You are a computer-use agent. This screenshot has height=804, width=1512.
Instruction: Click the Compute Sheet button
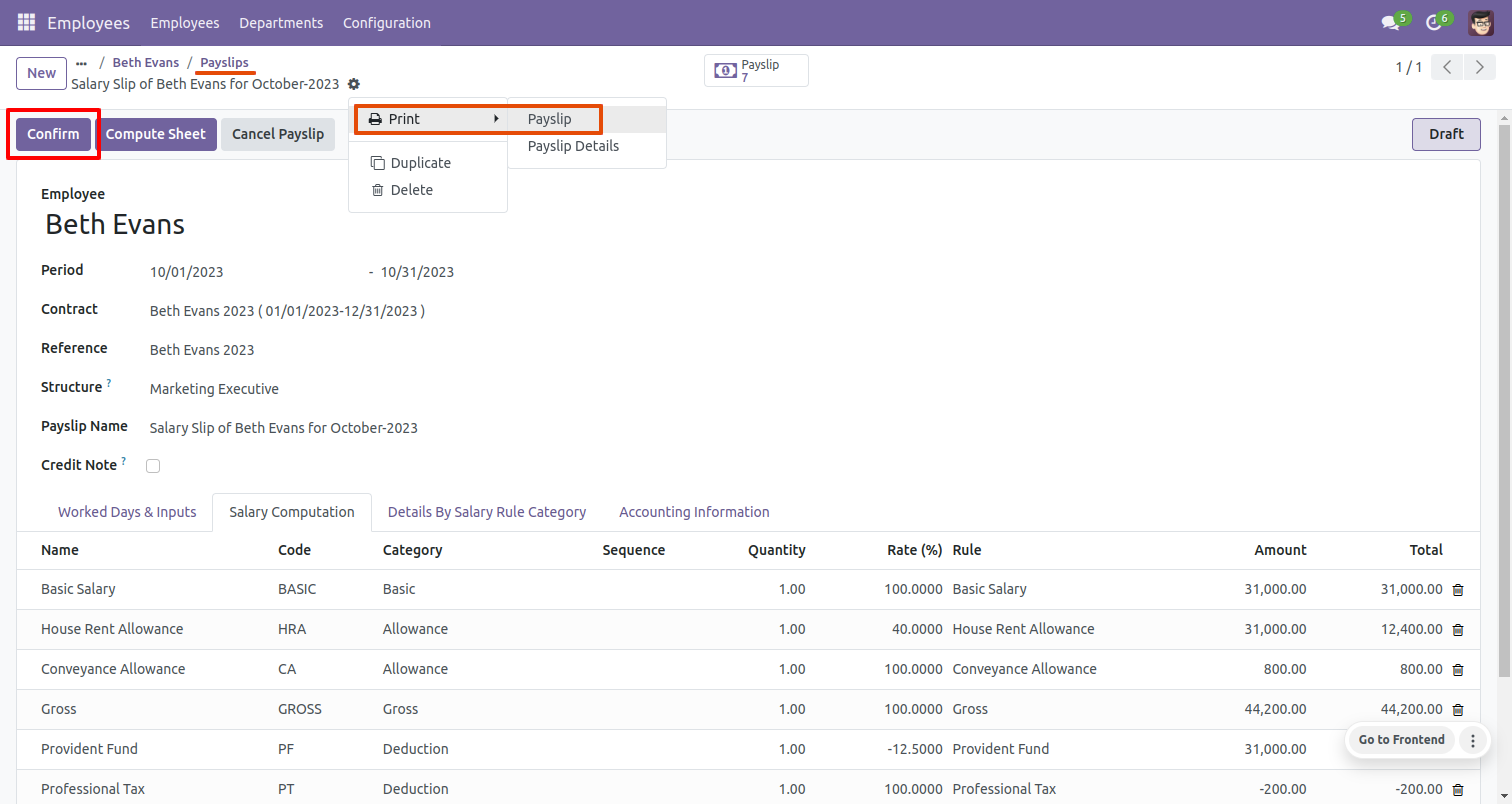tap(156, 134)
